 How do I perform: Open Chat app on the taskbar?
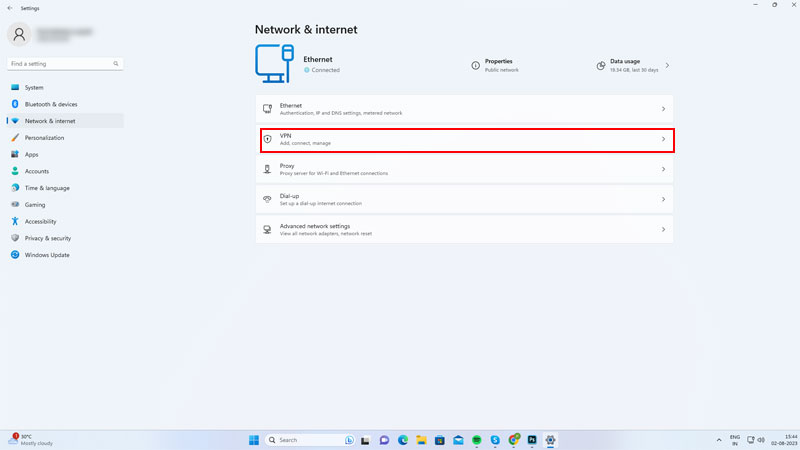click(x=384, y=440)
